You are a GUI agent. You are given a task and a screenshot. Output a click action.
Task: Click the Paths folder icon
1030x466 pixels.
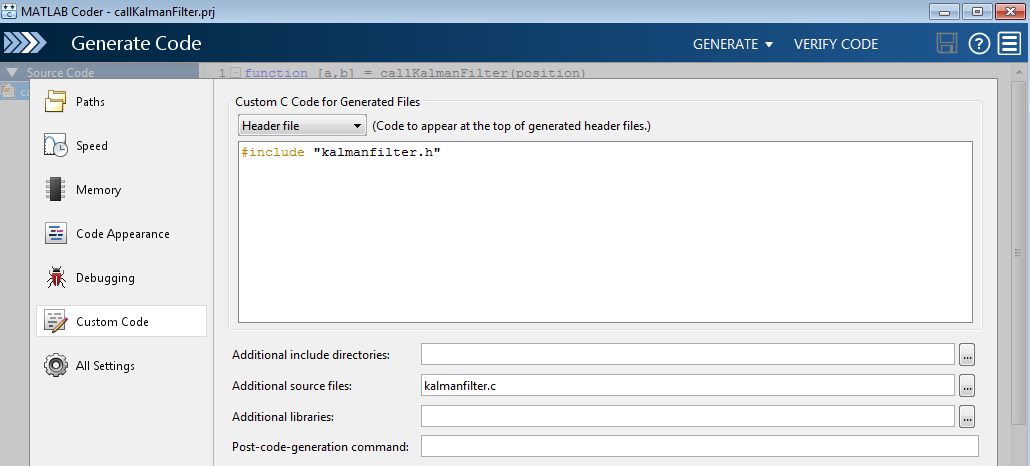(x=56, y=101)
